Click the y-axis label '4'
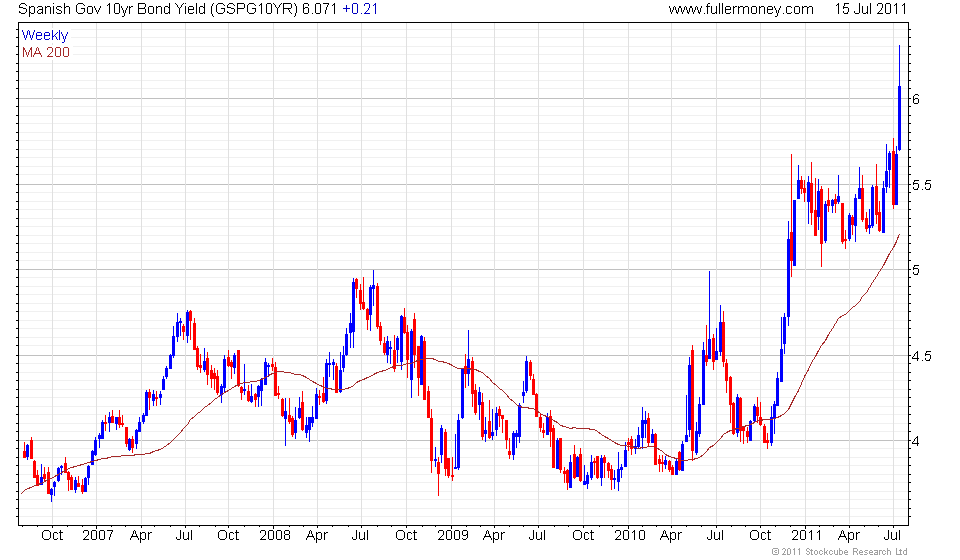This screenshot has width=960, height=560. pyautogui.click(x=916, y=441)
